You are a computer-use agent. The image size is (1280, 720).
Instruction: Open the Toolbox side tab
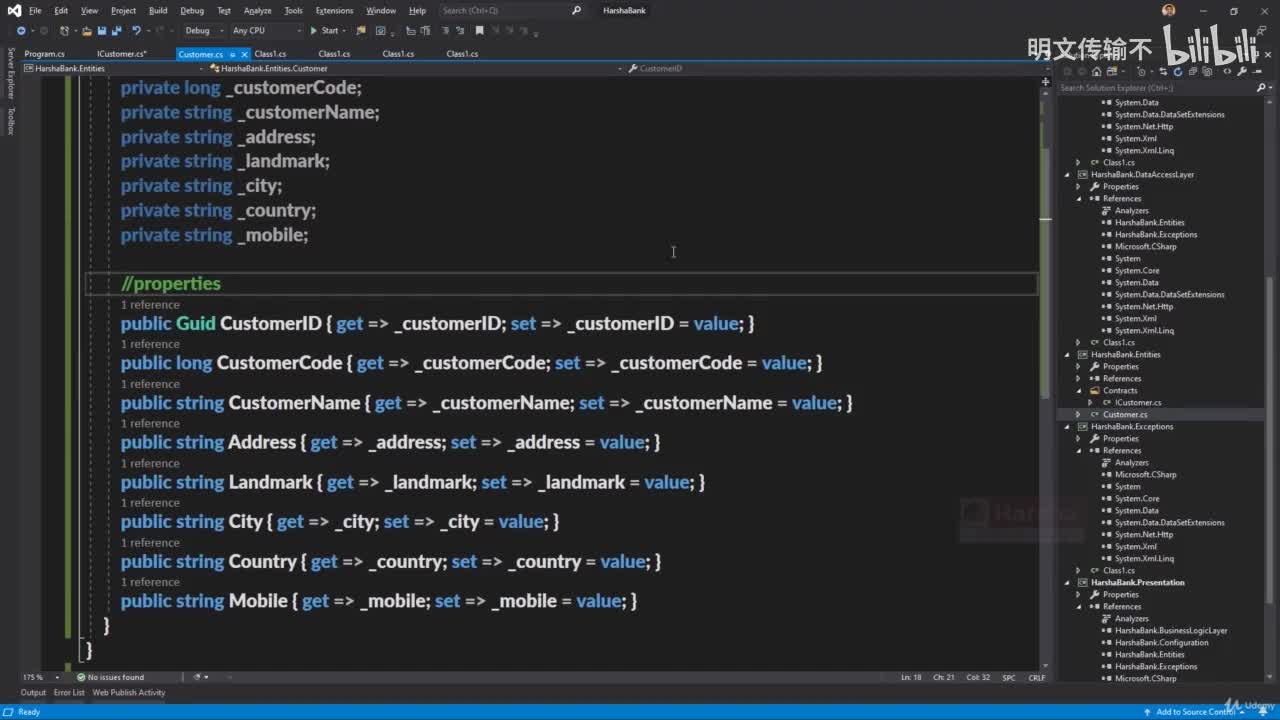pyautogui.click(x=11, y=121)
